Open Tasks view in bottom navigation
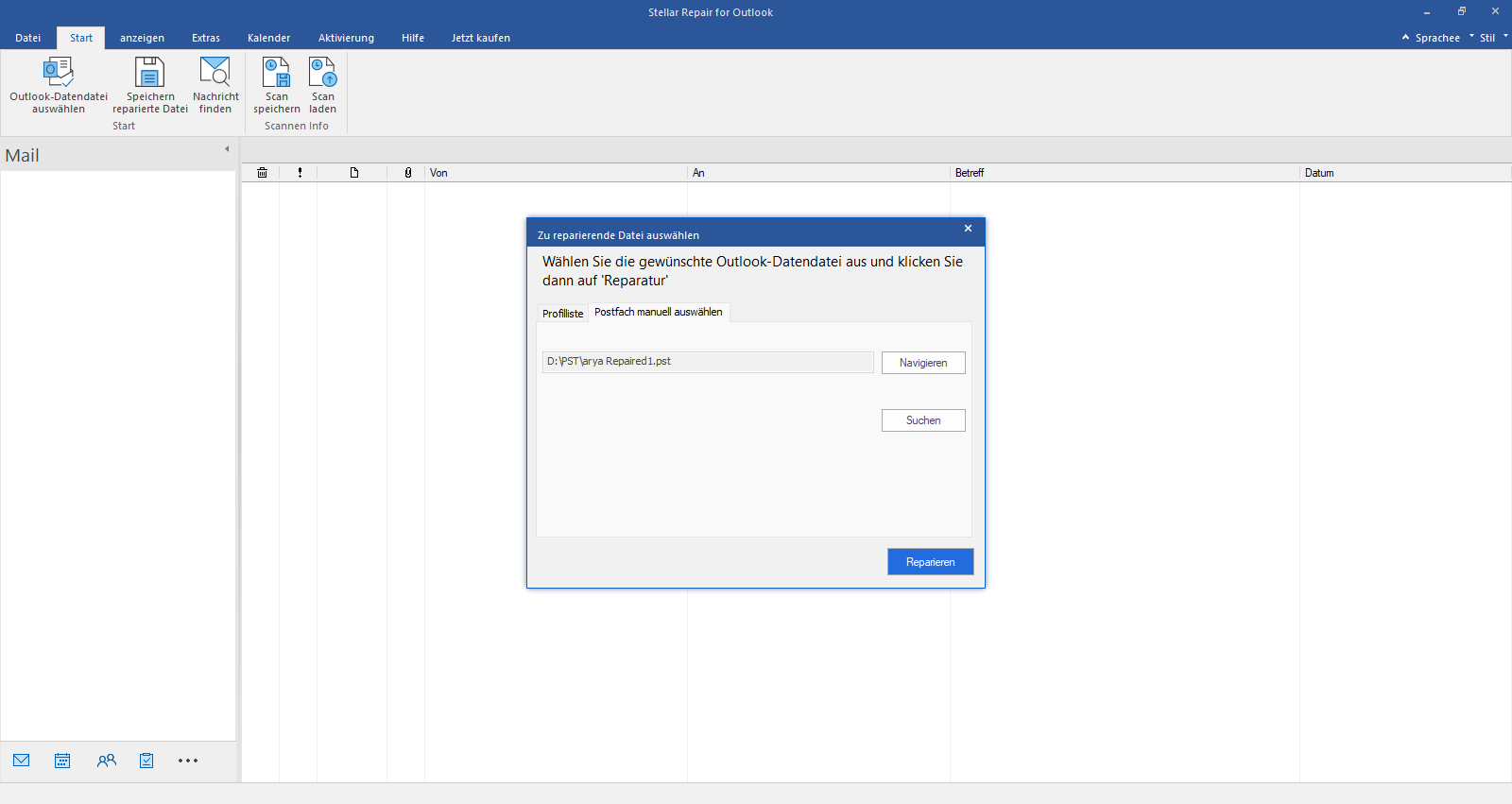This screenshot has width=1512, height=804. pyautogui.click(x=146, y=761)
